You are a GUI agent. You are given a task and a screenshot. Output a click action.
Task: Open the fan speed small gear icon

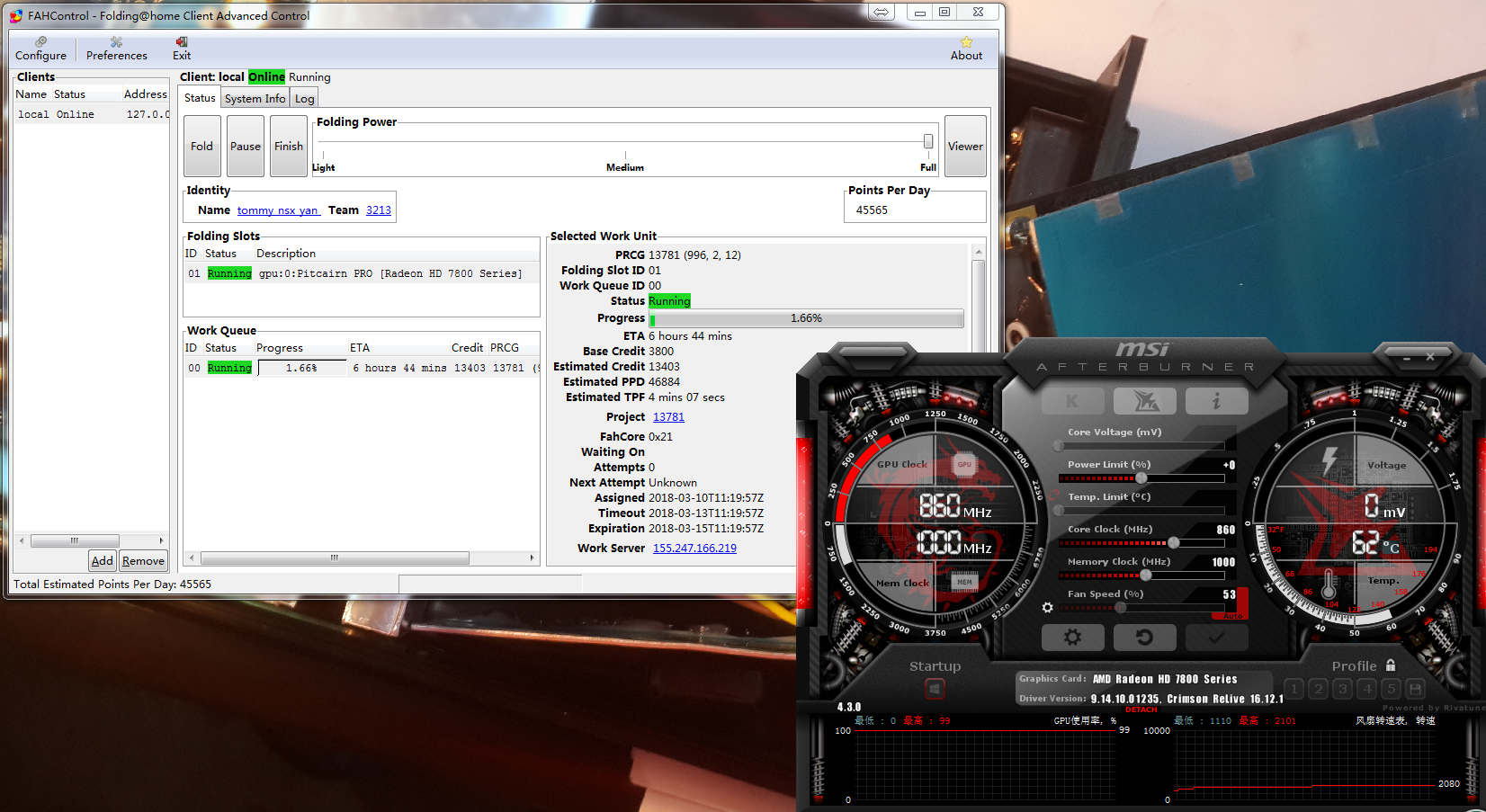1047,608
